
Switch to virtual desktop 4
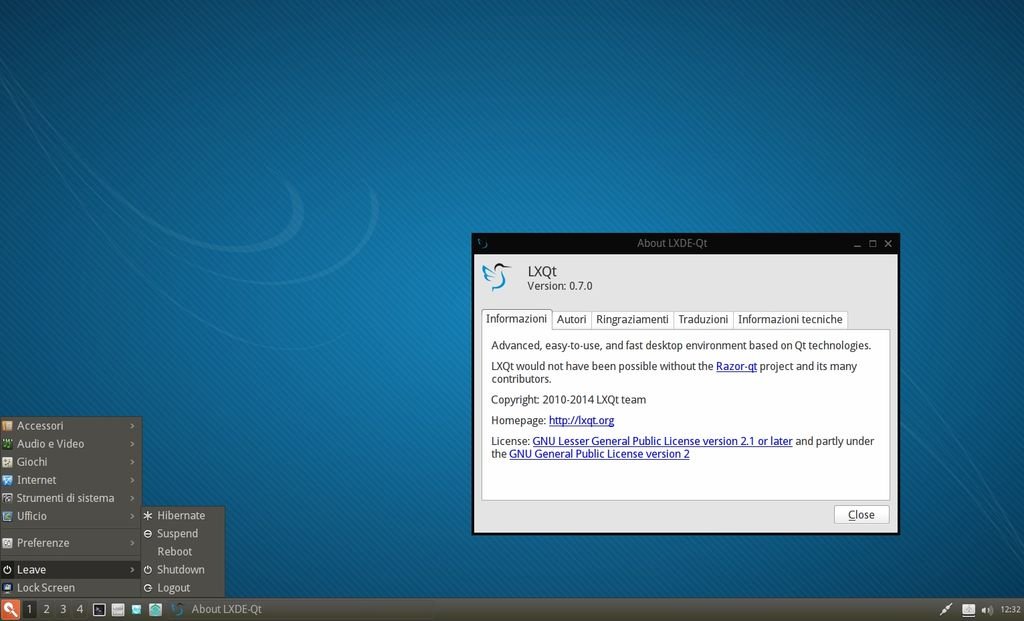point(80,609)
